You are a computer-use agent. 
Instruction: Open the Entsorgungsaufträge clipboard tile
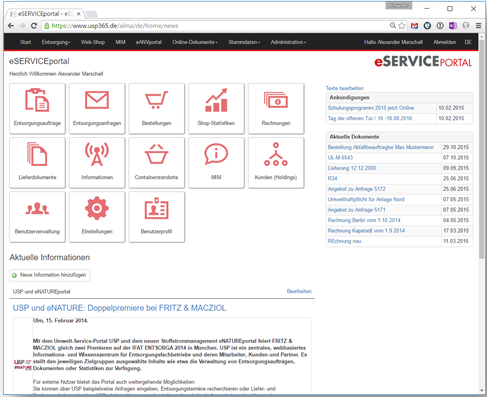pos(37,109)
